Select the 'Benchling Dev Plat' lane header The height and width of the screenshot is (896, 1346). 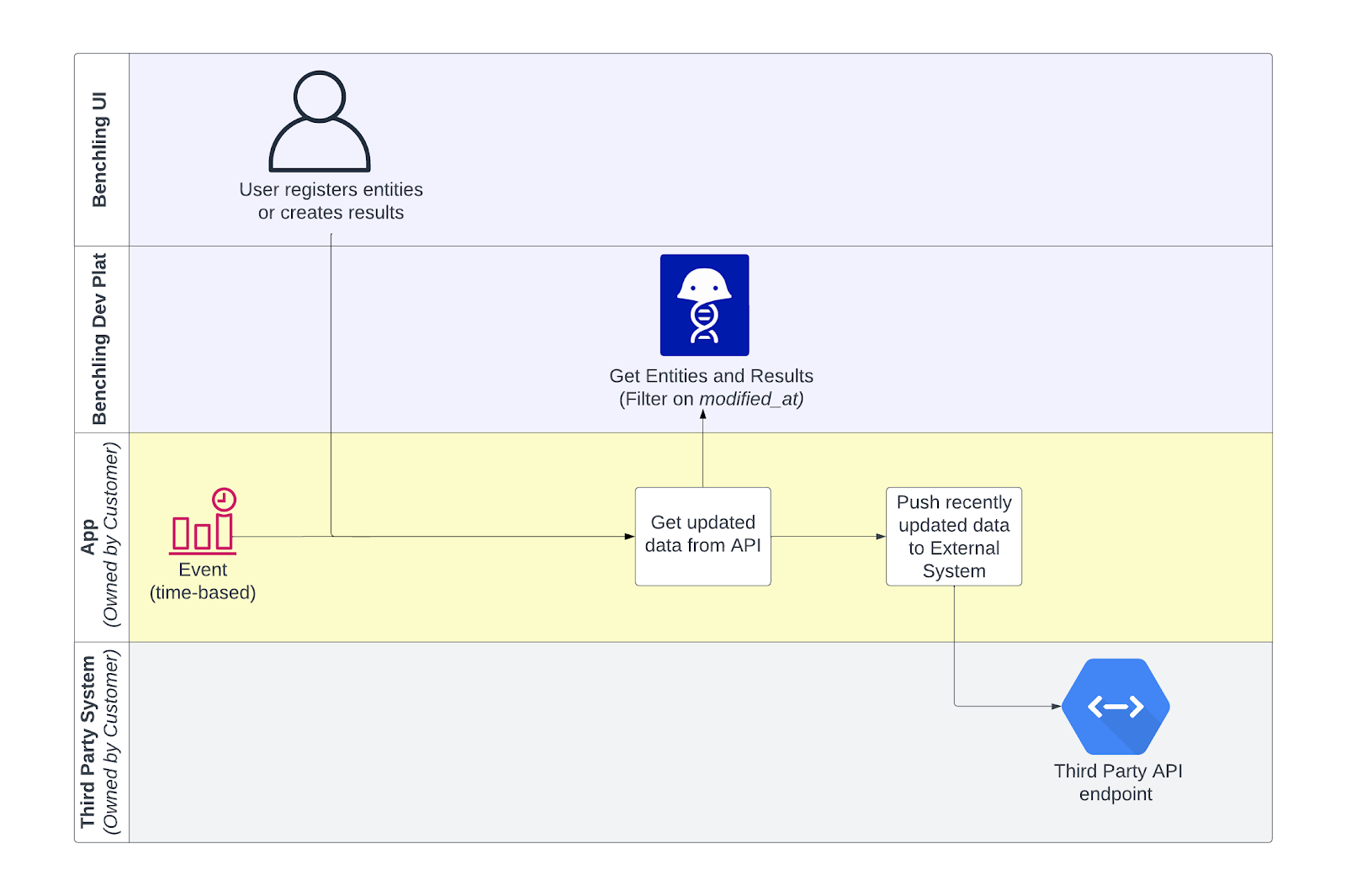pyautogui.click(x=102, y=339)
